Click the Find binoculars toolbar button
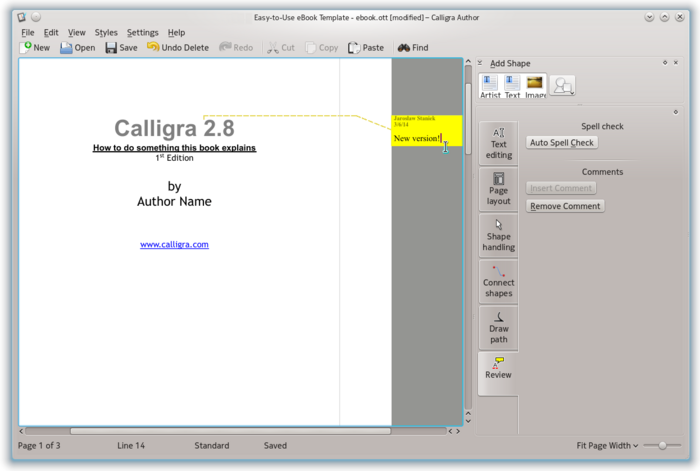The image size is (700, 471). coord(412,47)
